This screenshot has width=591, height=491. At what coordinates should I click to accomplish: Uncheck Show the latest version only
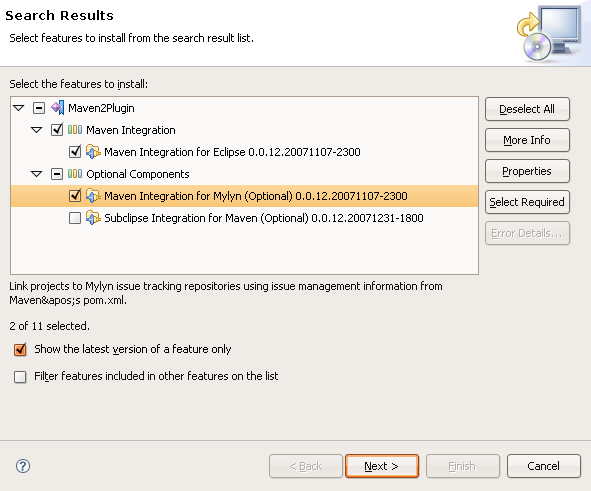[x=20, y=349]
